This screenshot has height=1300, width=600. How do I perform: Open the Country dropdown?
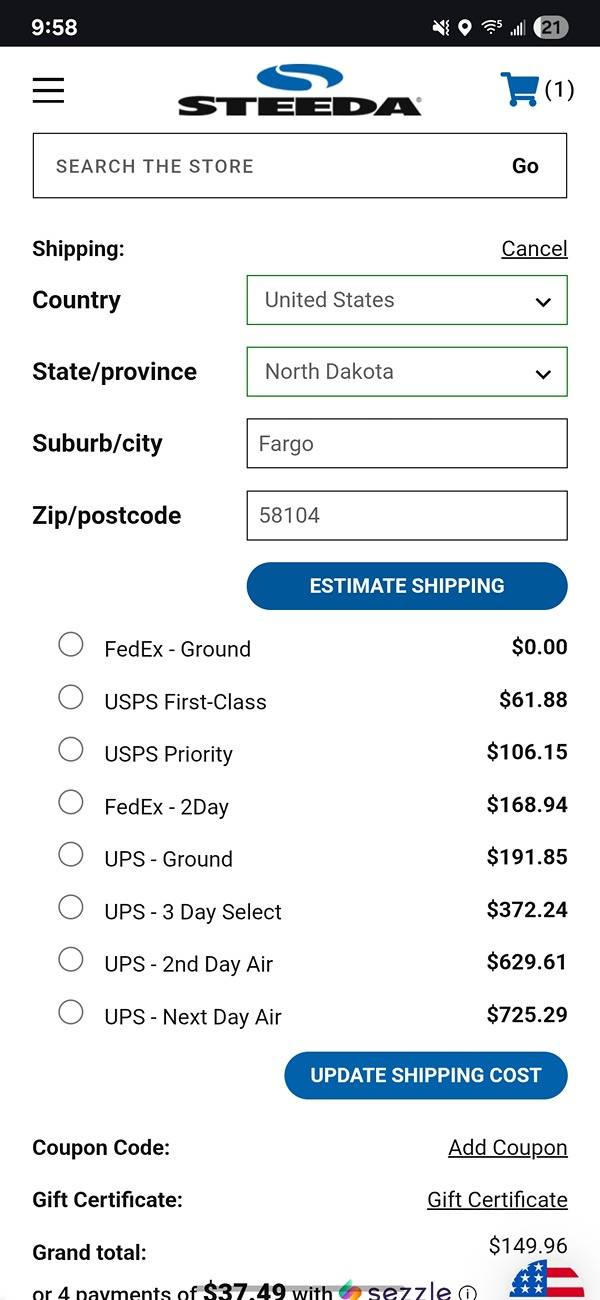(407, 300)
